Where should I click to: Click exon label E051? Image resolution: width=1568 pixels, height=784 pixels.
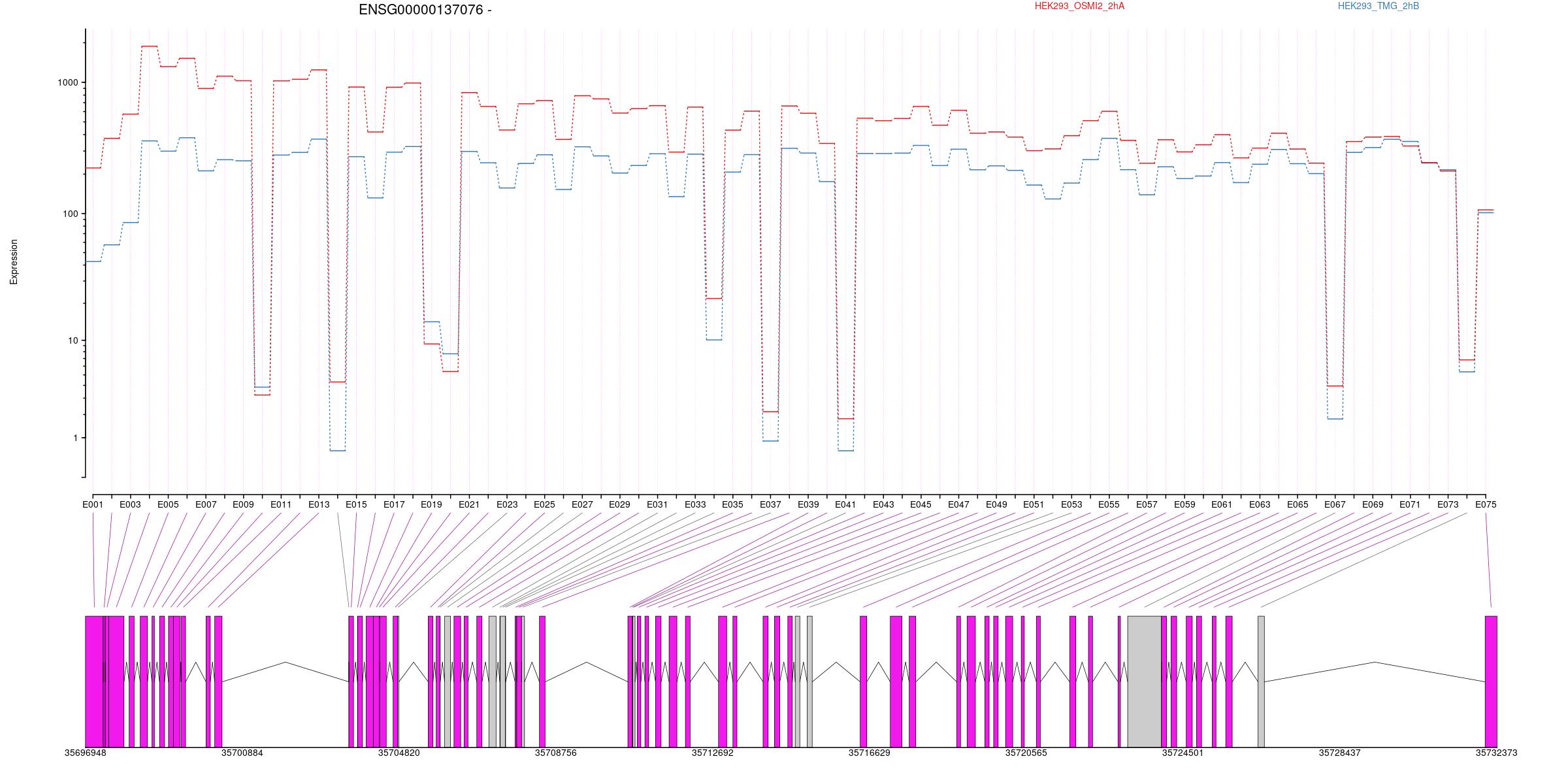coord(1034,504)
